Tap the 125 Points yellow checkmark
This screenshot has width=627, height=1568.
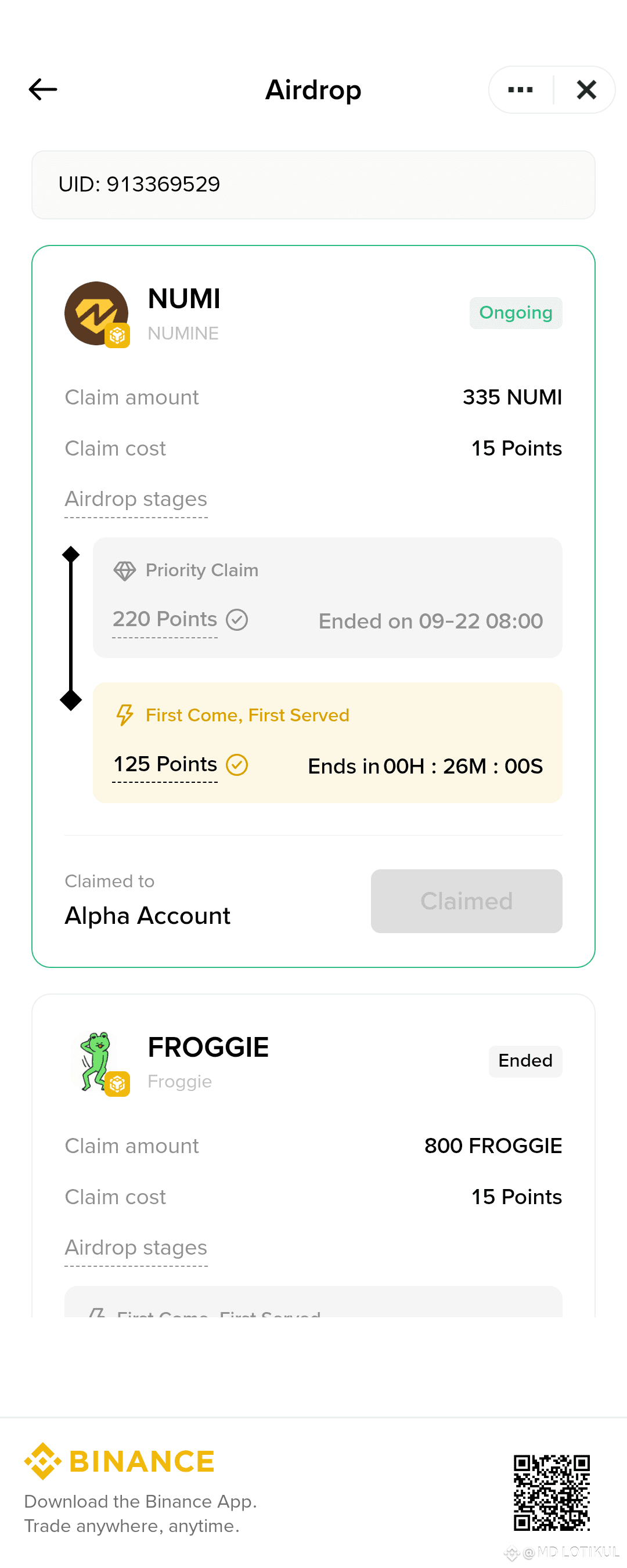[x=237, y=765]
